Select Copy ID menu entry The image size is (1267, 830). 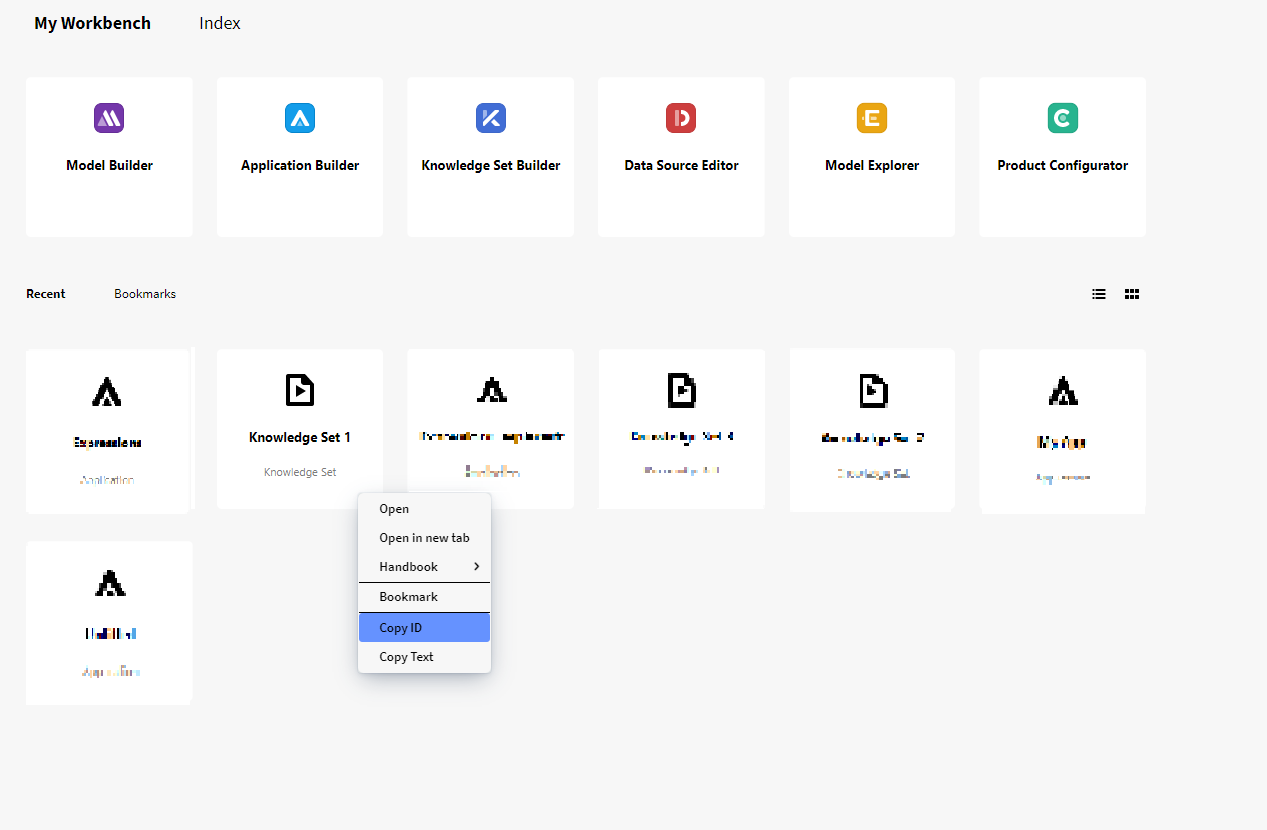(x=400, y=628)
